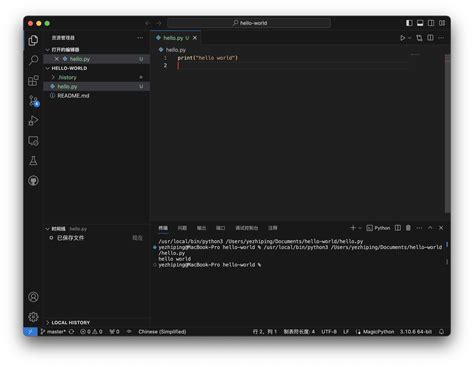Open the GitHub view in activity bar
474x367 pixels.
point(33,181)
